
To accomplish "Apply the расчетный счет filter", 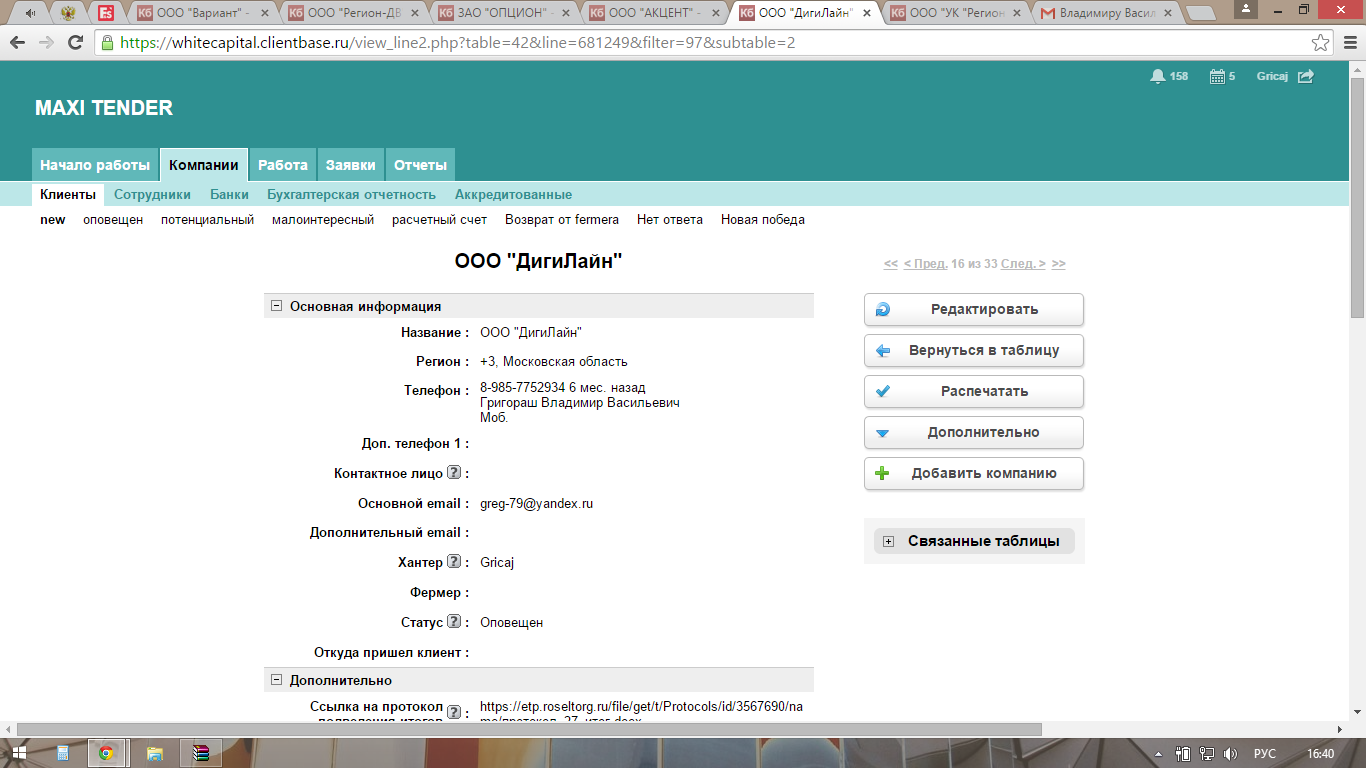I will 439,219.
